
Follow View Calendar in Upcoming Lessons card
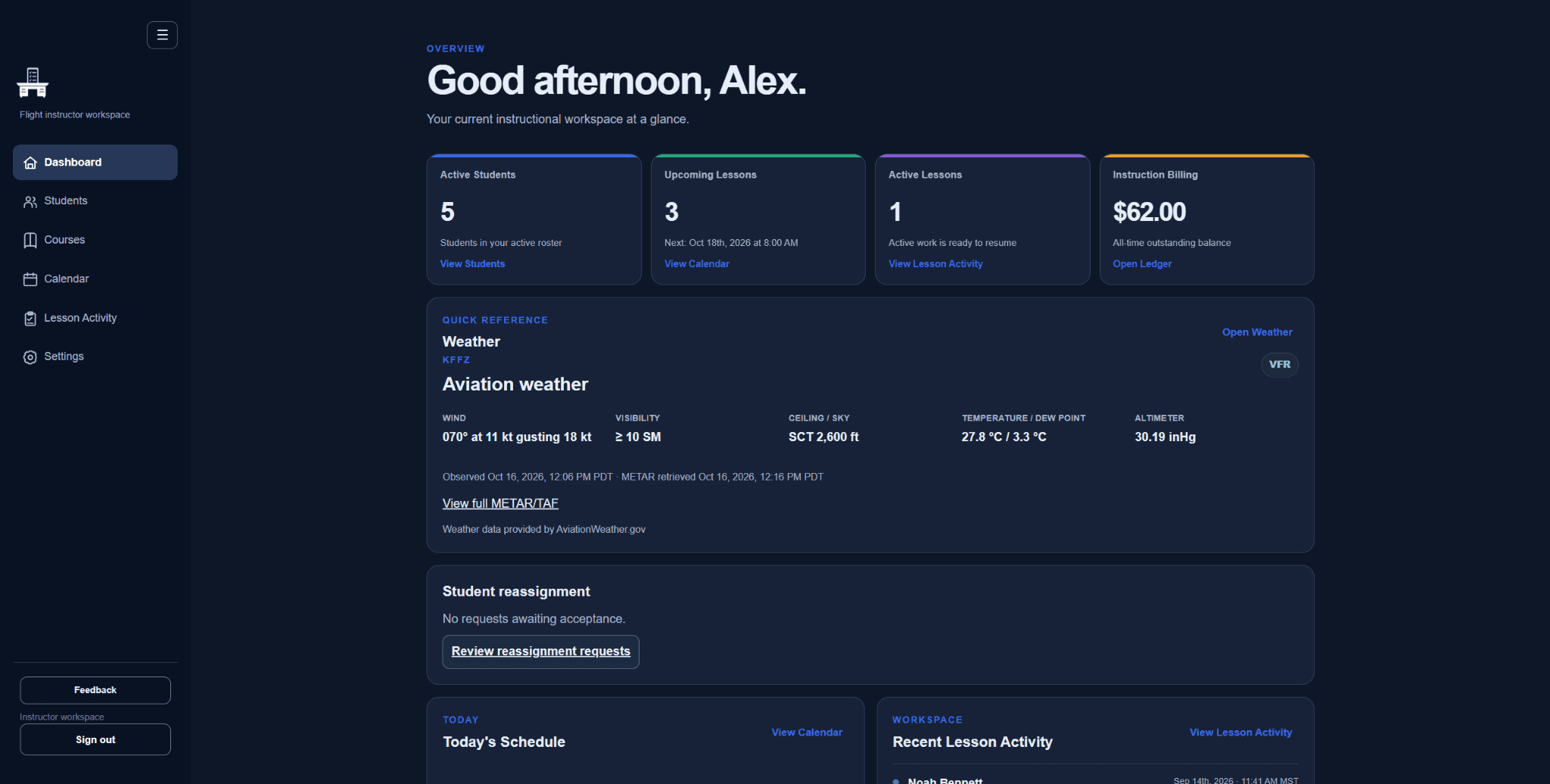pos(696,264)
